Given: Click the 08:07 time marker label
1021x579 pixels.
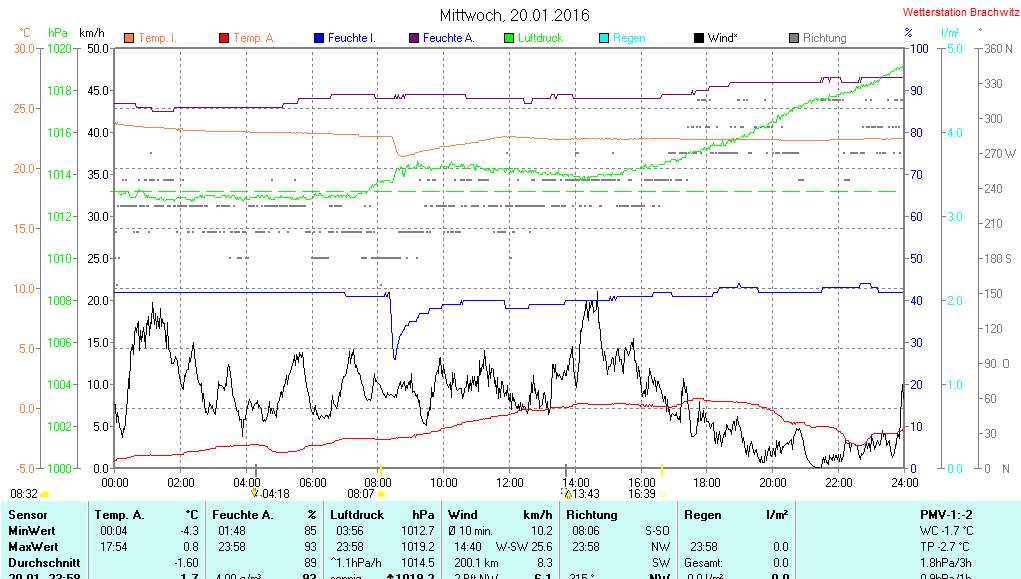Looking at the screenshot, I should coord(361,493).
